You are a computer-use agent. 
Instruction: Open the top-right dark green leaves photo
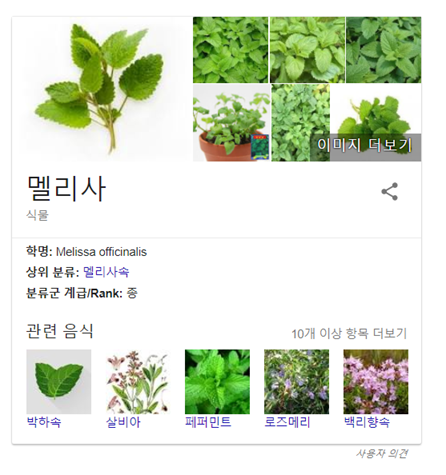click(384, 50)
